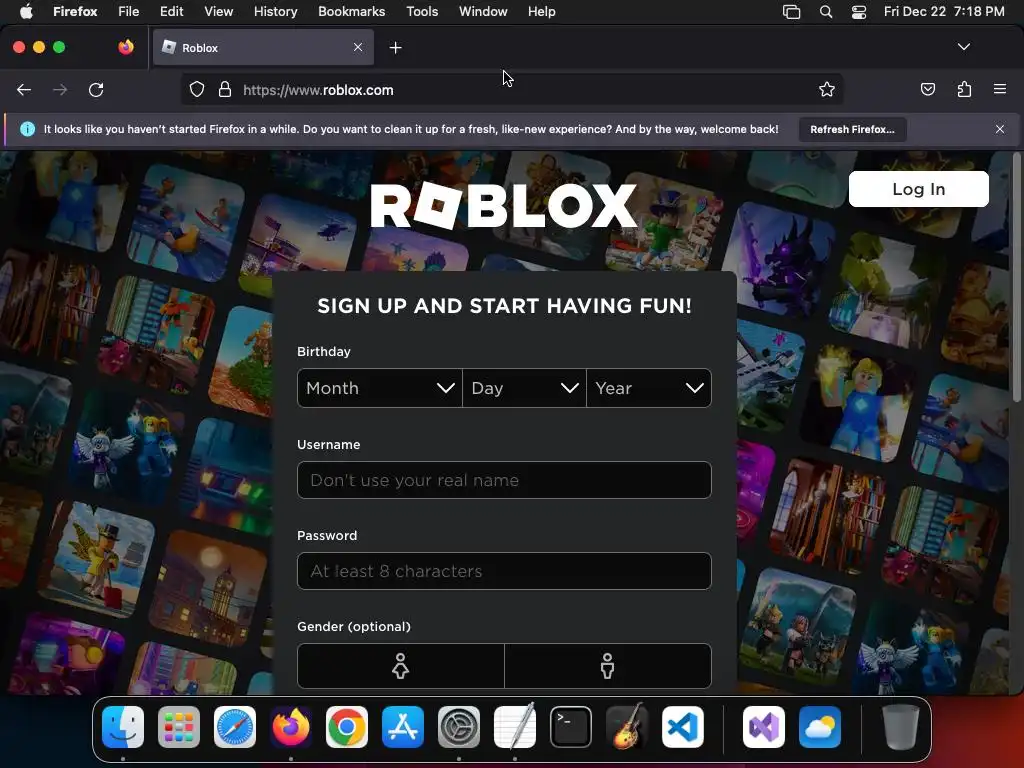Open the History menu
Screen dimensions: 1024x768
click(275, 12)
